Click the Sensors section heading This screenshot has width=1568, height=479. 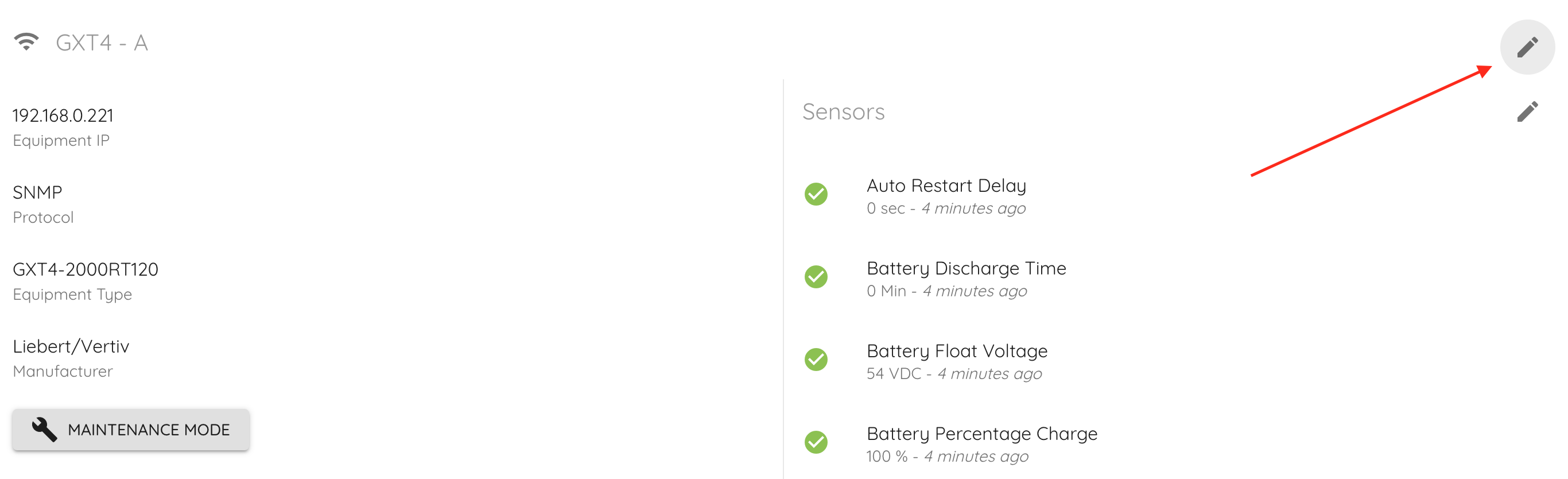[843, 111]
